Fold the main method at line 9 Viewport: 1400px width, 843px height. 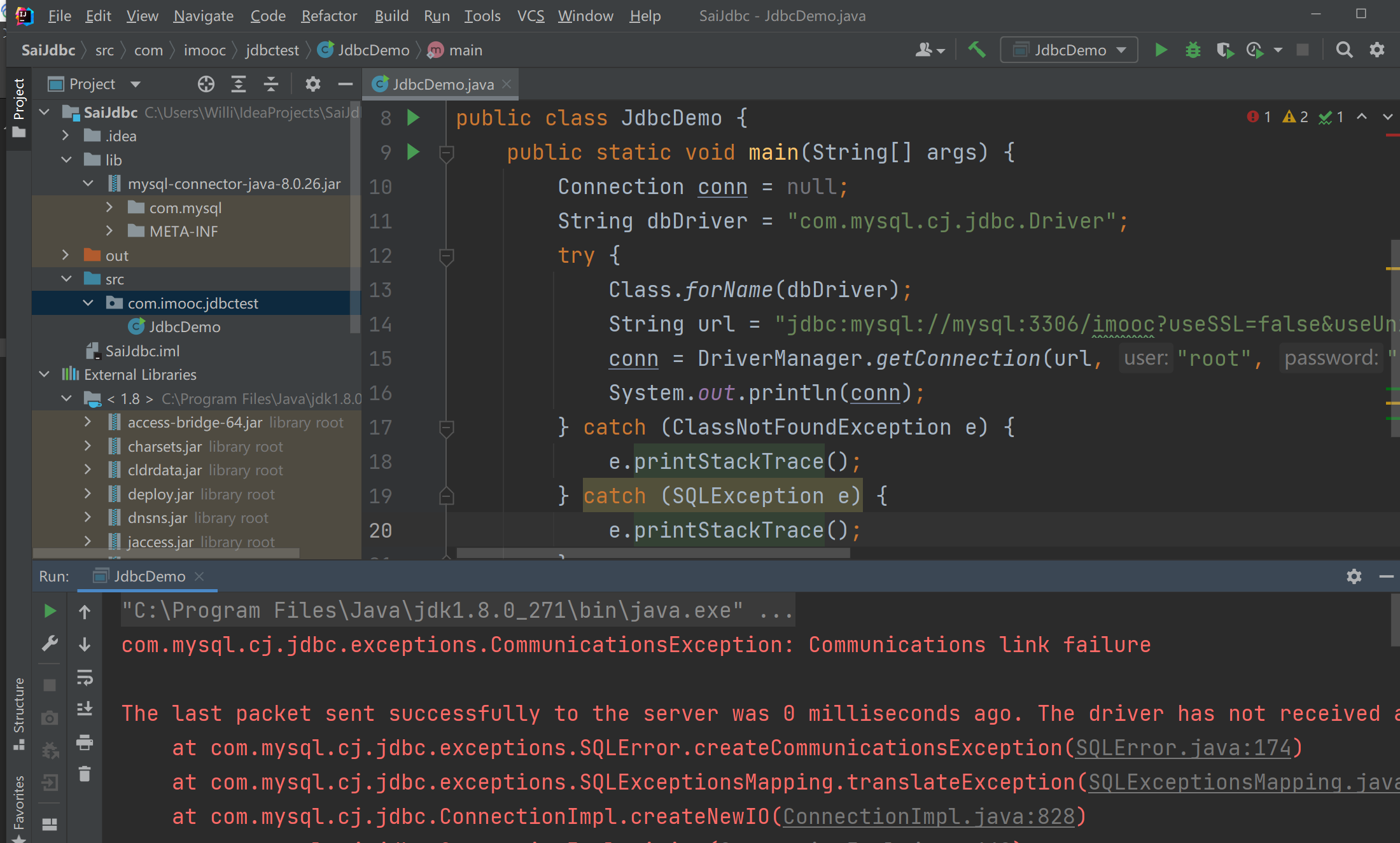[447, 153]
